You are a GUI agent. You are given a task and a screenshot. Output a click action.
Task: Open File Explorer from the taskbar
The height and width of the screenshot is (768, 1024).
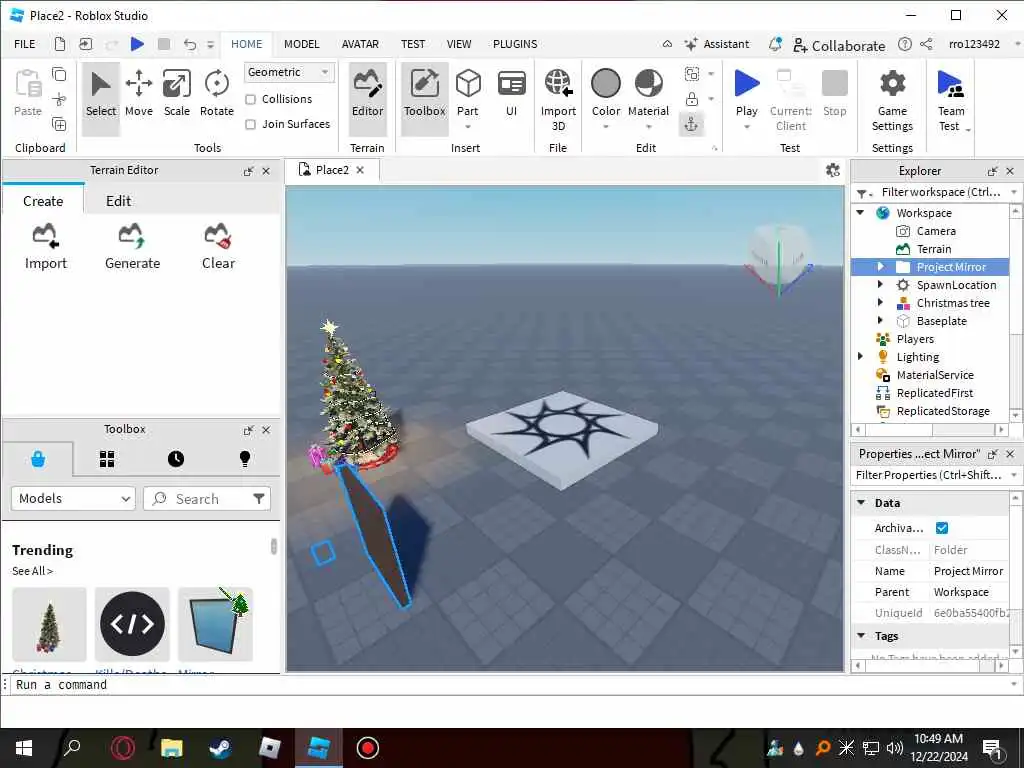(x=172, y=748)
